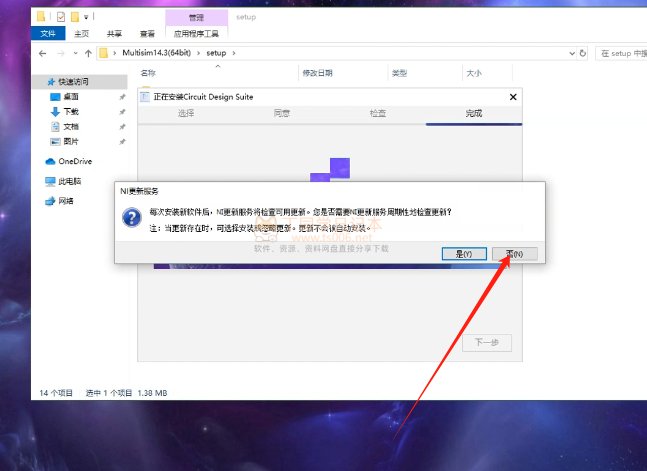Click the installer title bar icon

(x=145, y=97)
